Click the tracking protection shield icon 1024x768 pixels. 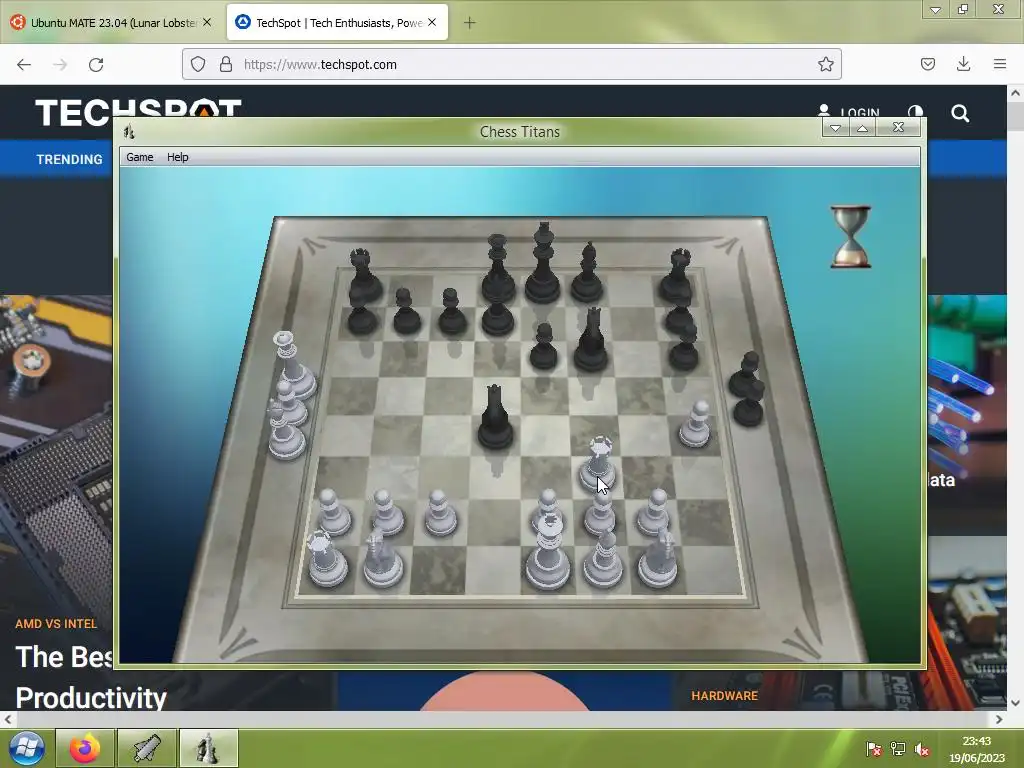pyautogui.click(x=198, y=64)
